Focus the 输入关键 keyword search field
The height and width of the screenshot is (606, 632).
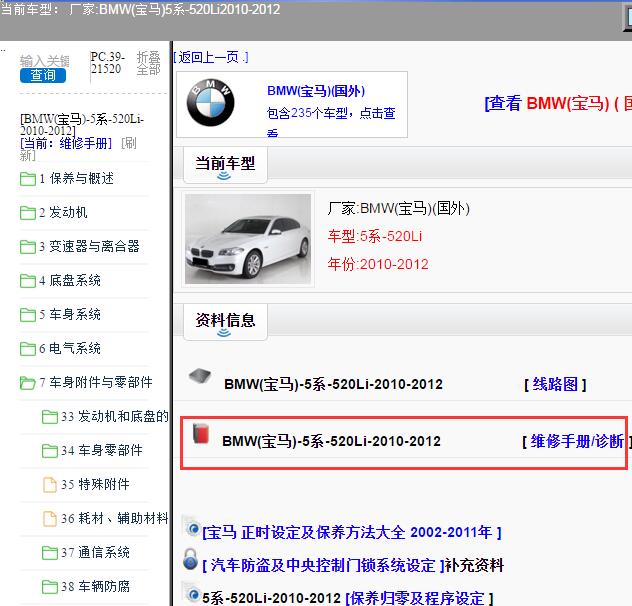(x=45, y=61)
